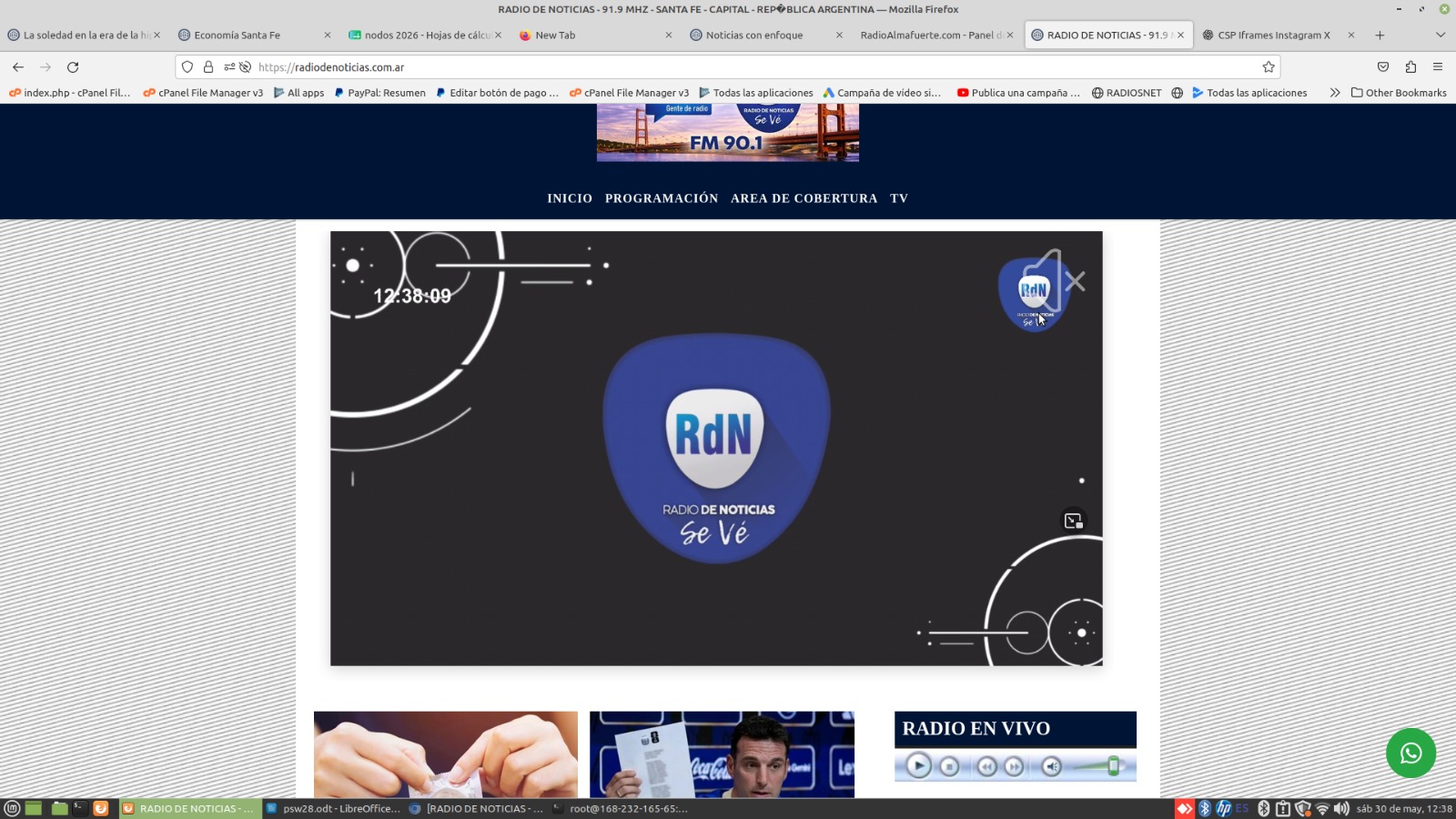Open AREA DE COBERTURA page
Image resolution: width=1456 pixels, height=819 pixels.
pyautogui.click(x=804, y=198)
